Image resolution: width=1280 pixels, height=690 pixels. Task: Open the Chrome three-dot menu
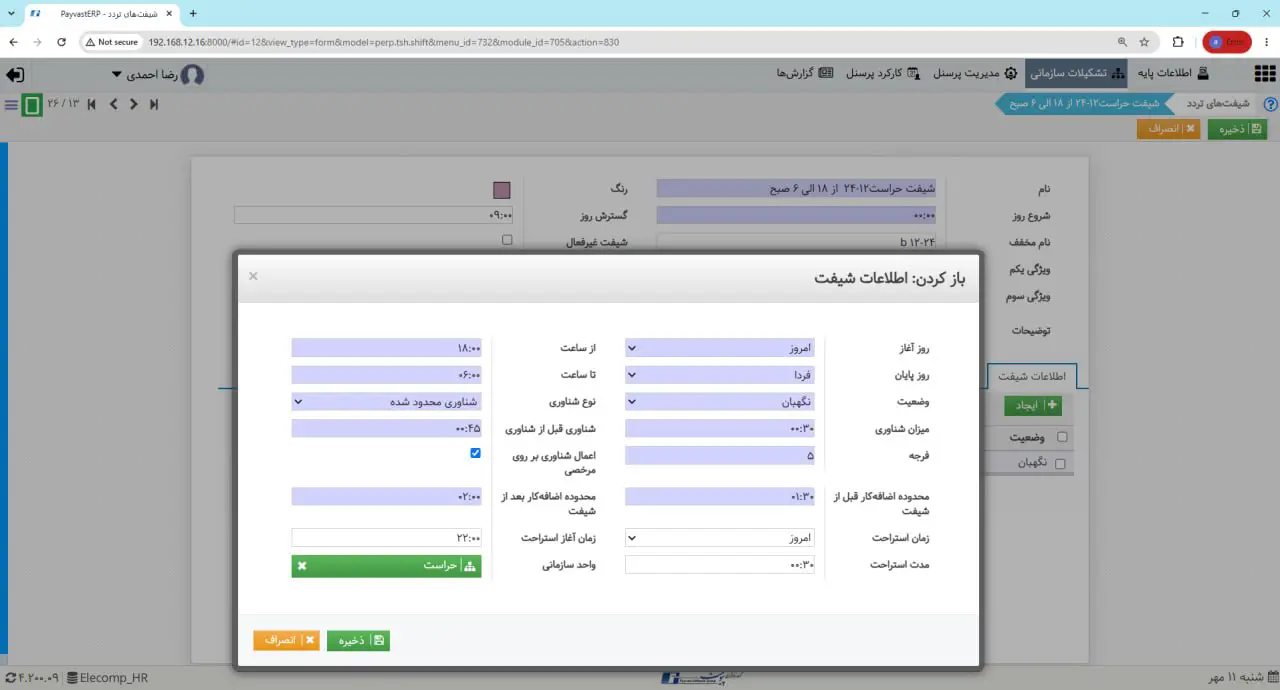pyautogui.click(x=1267, y=42)
